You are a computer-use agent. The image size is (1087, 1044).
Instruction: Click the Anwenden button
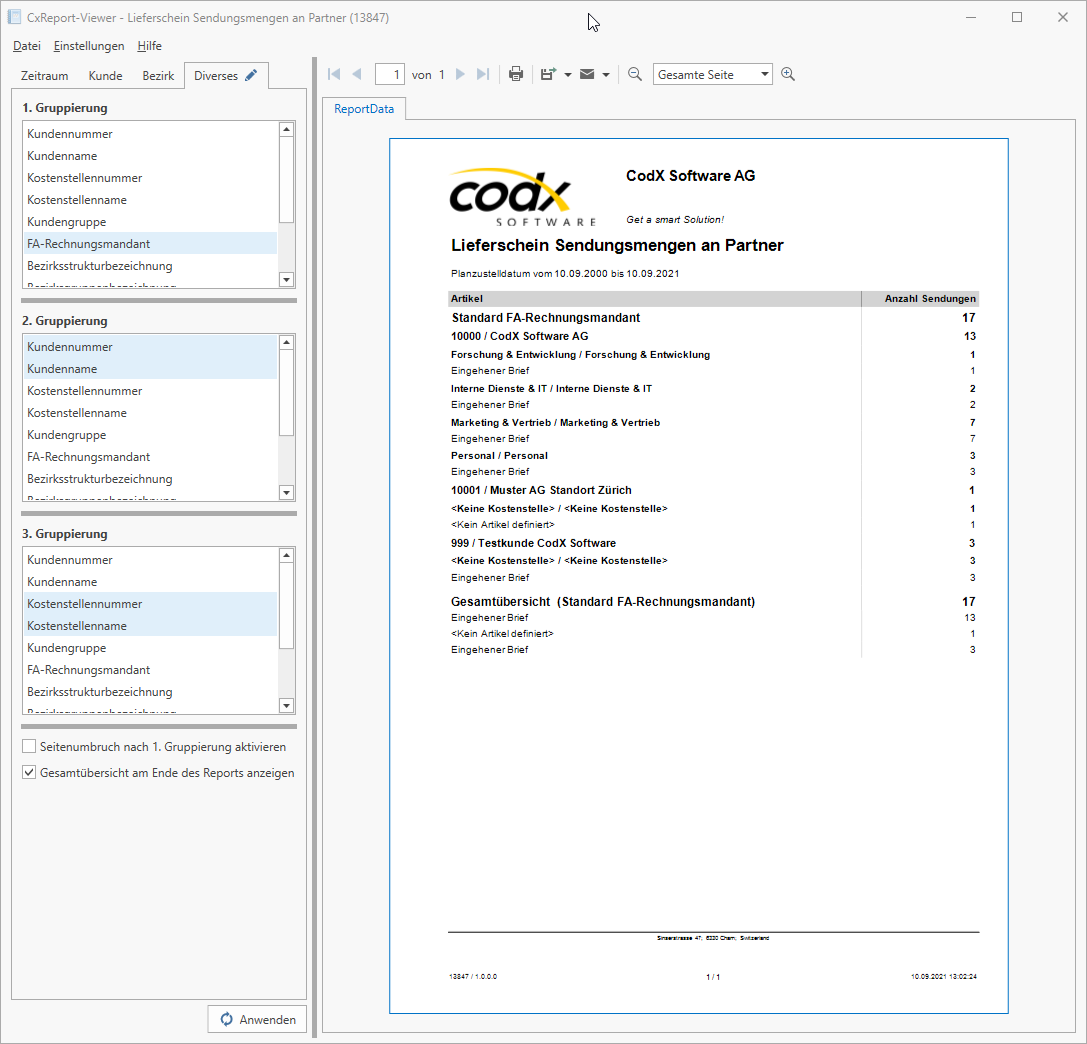257,1019
